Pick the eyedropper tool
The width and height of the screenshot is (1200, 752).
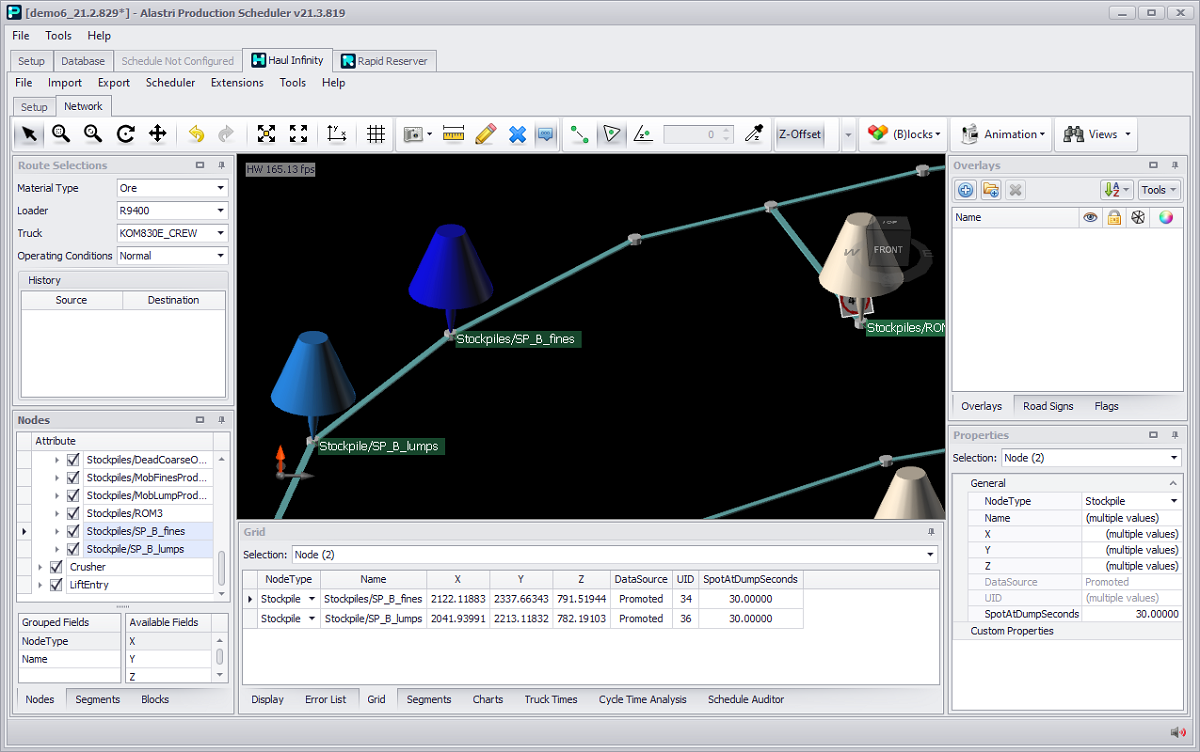pyautogui.click(x=757, y=134)
